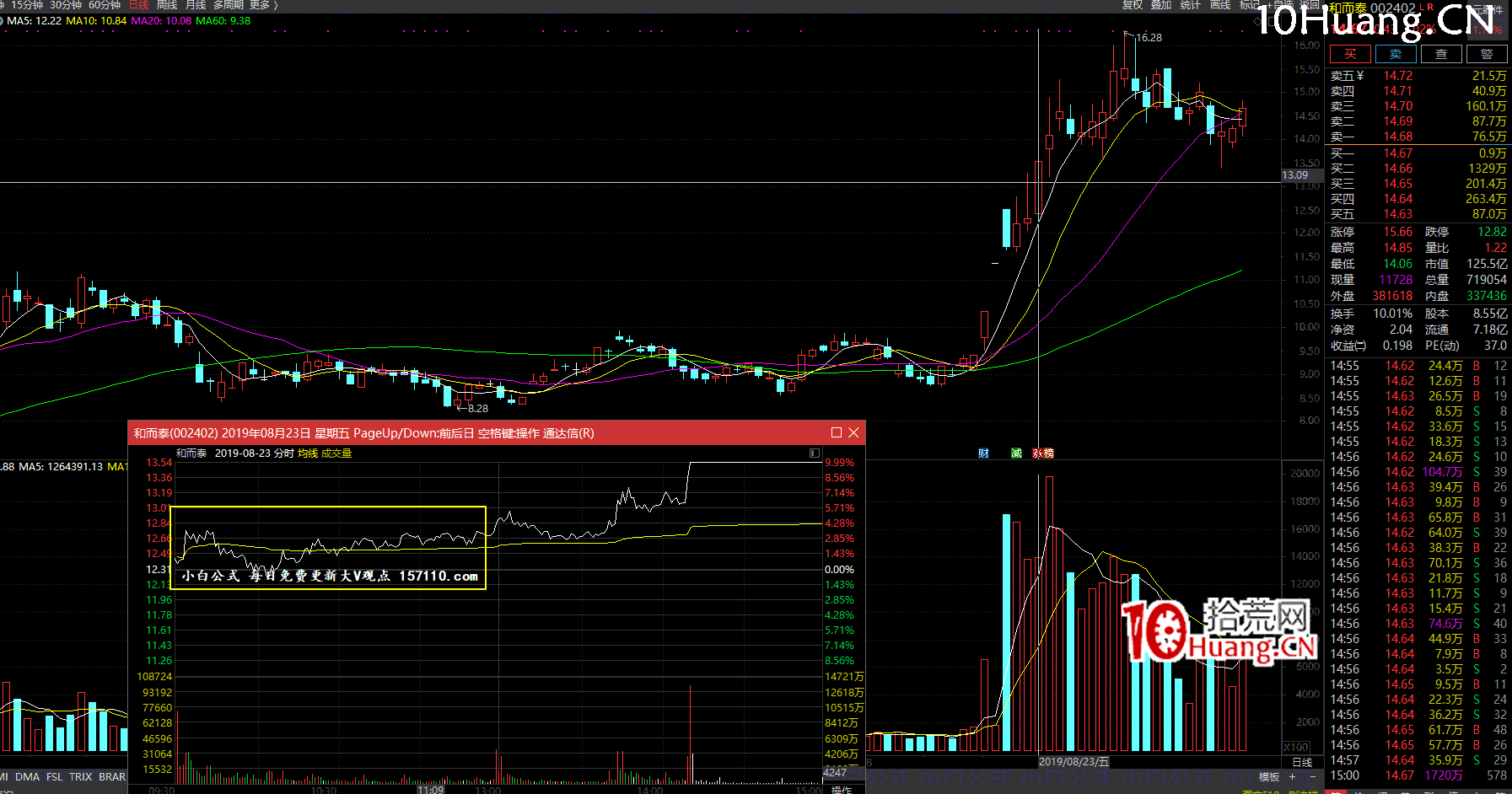
Task: Toggle the intraday popup panel layout icon
Action: click(x=814, y=453)
